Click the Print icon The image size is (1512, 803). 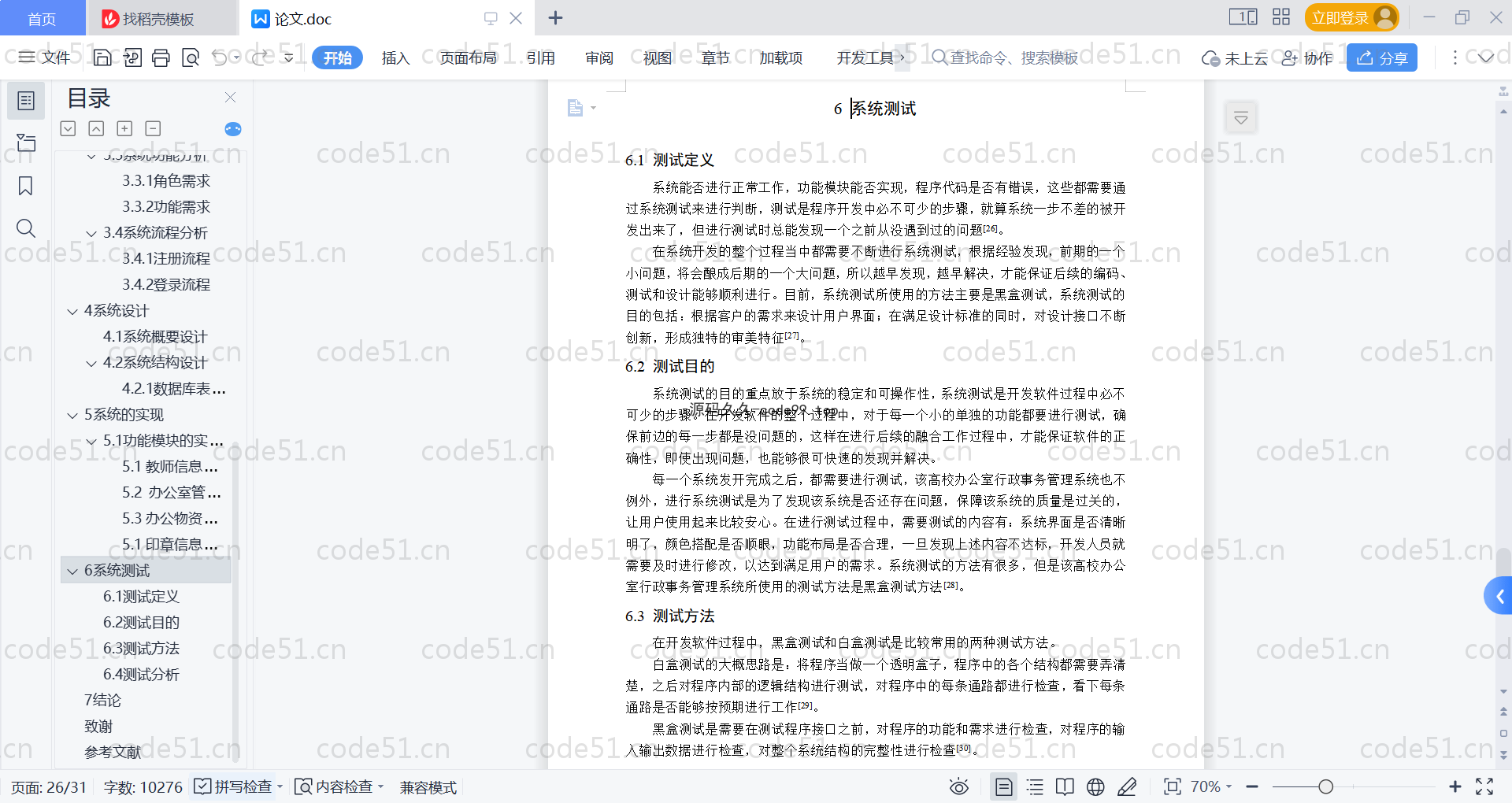click(161, 57)
